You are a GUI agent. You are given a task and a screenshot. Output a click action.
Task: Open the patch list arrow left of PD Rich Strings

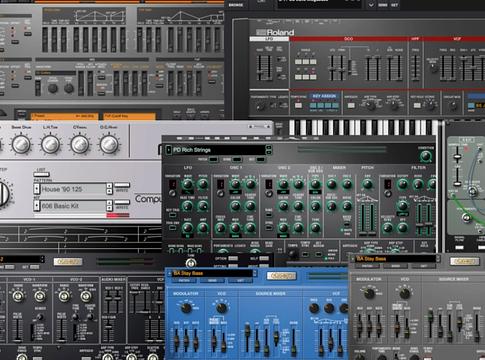[x=169, y=150]
